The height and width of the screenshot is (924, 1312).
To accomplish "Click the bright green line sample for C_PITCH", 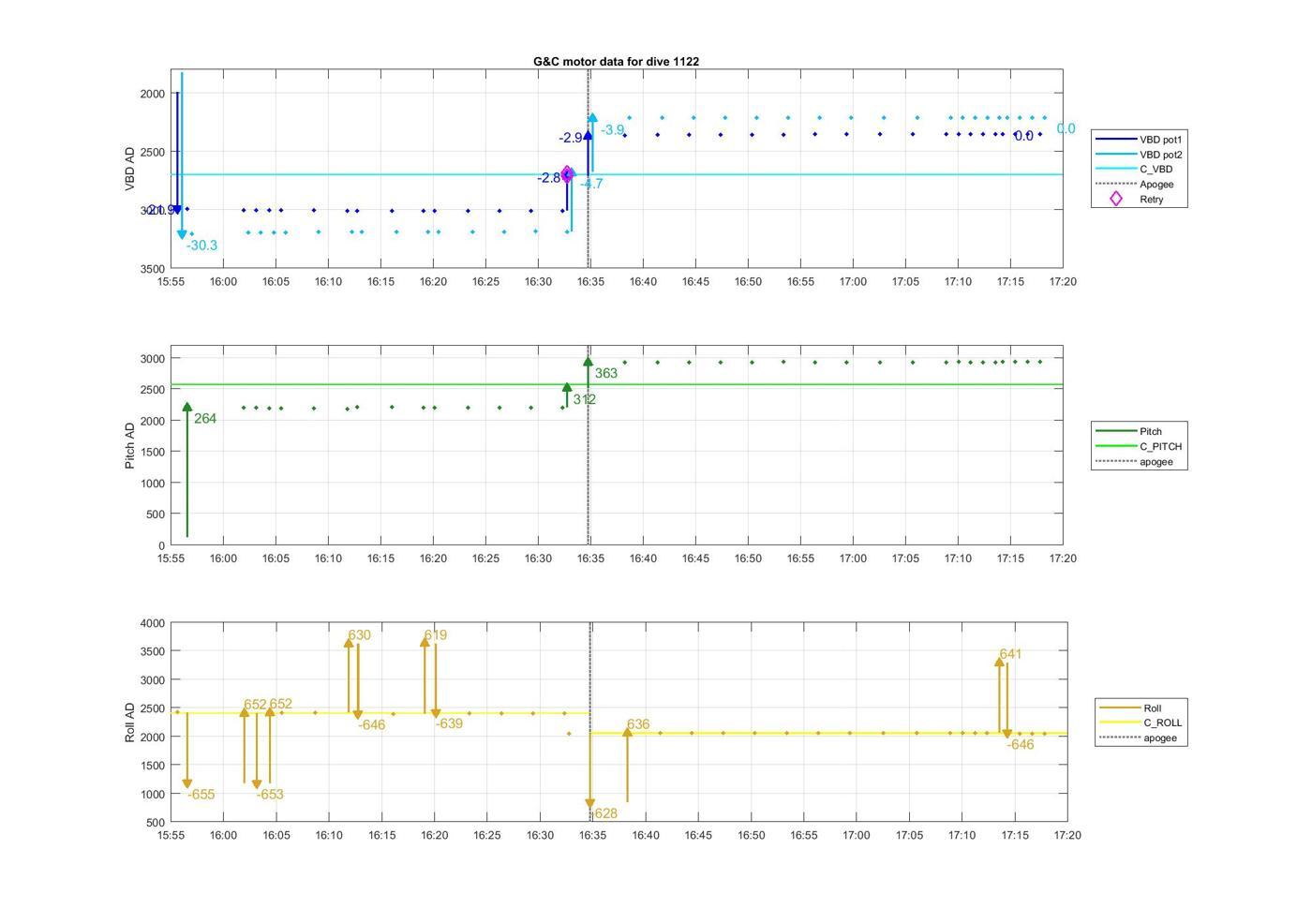I will click(1115, 447).
